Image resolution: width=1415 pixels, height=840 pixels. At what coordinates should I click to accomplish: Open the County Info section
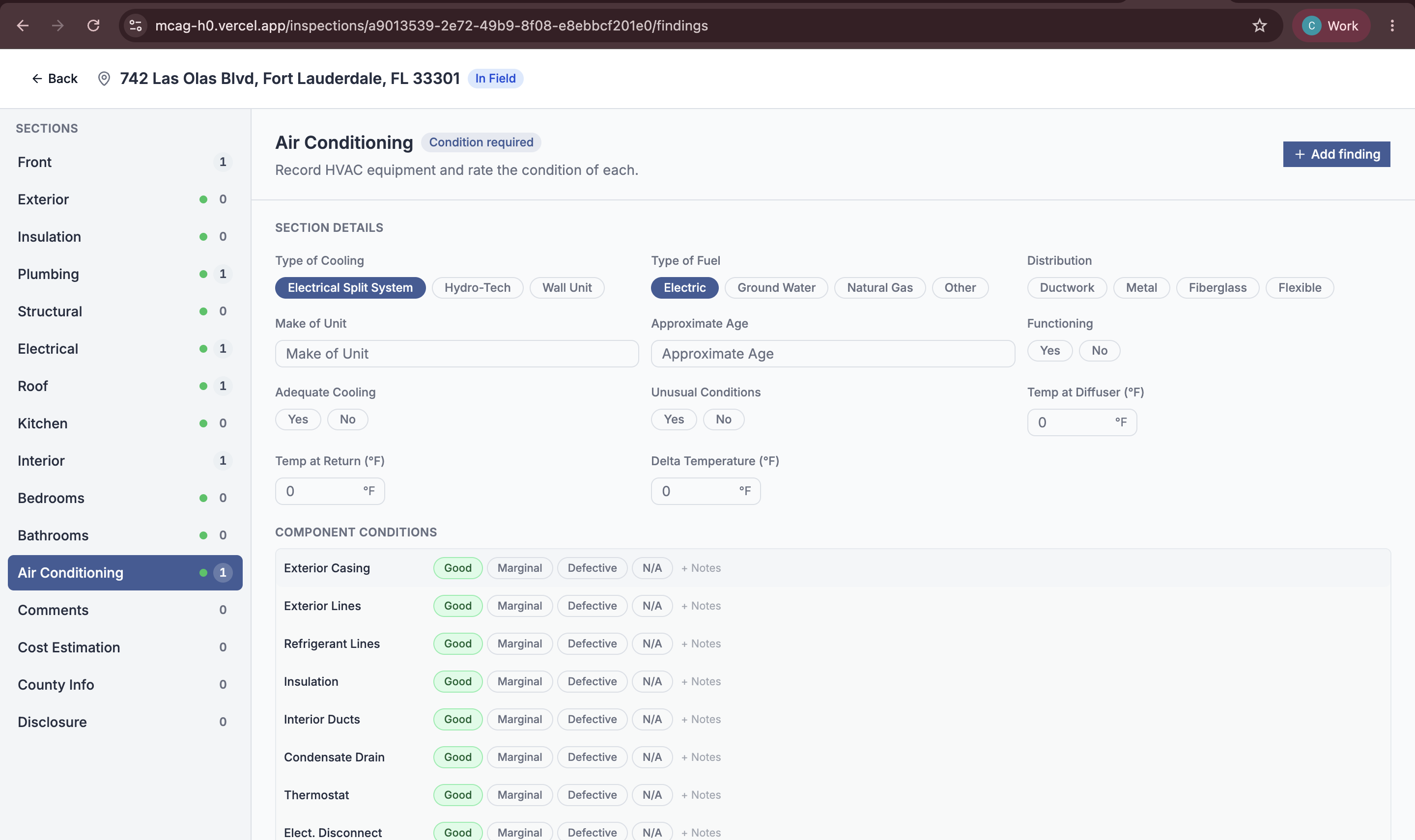coord(125,685)
